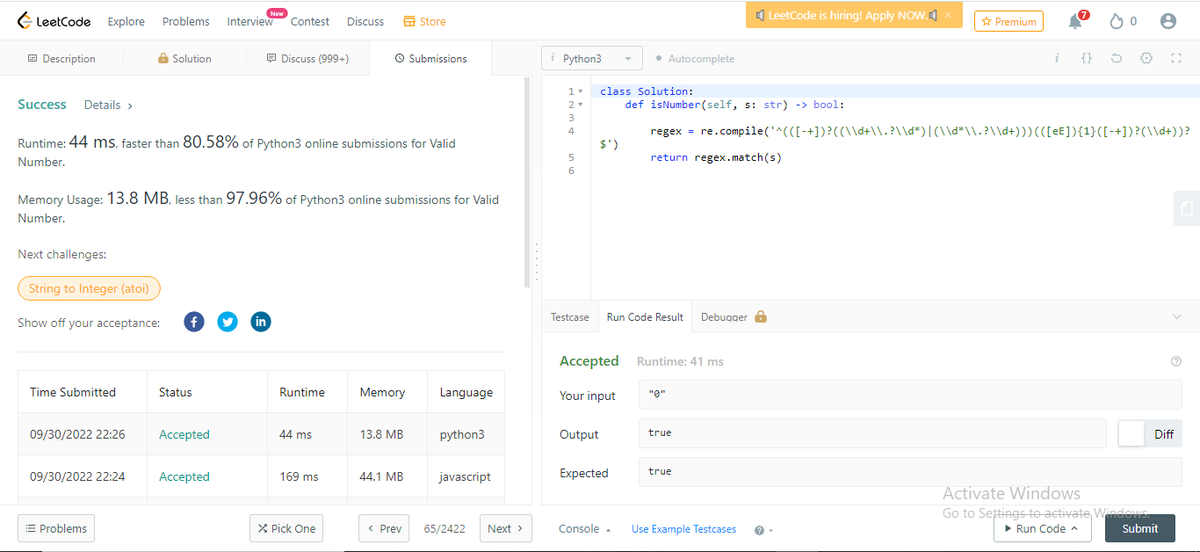Open Accepted python3 submission

click(184, 435)
